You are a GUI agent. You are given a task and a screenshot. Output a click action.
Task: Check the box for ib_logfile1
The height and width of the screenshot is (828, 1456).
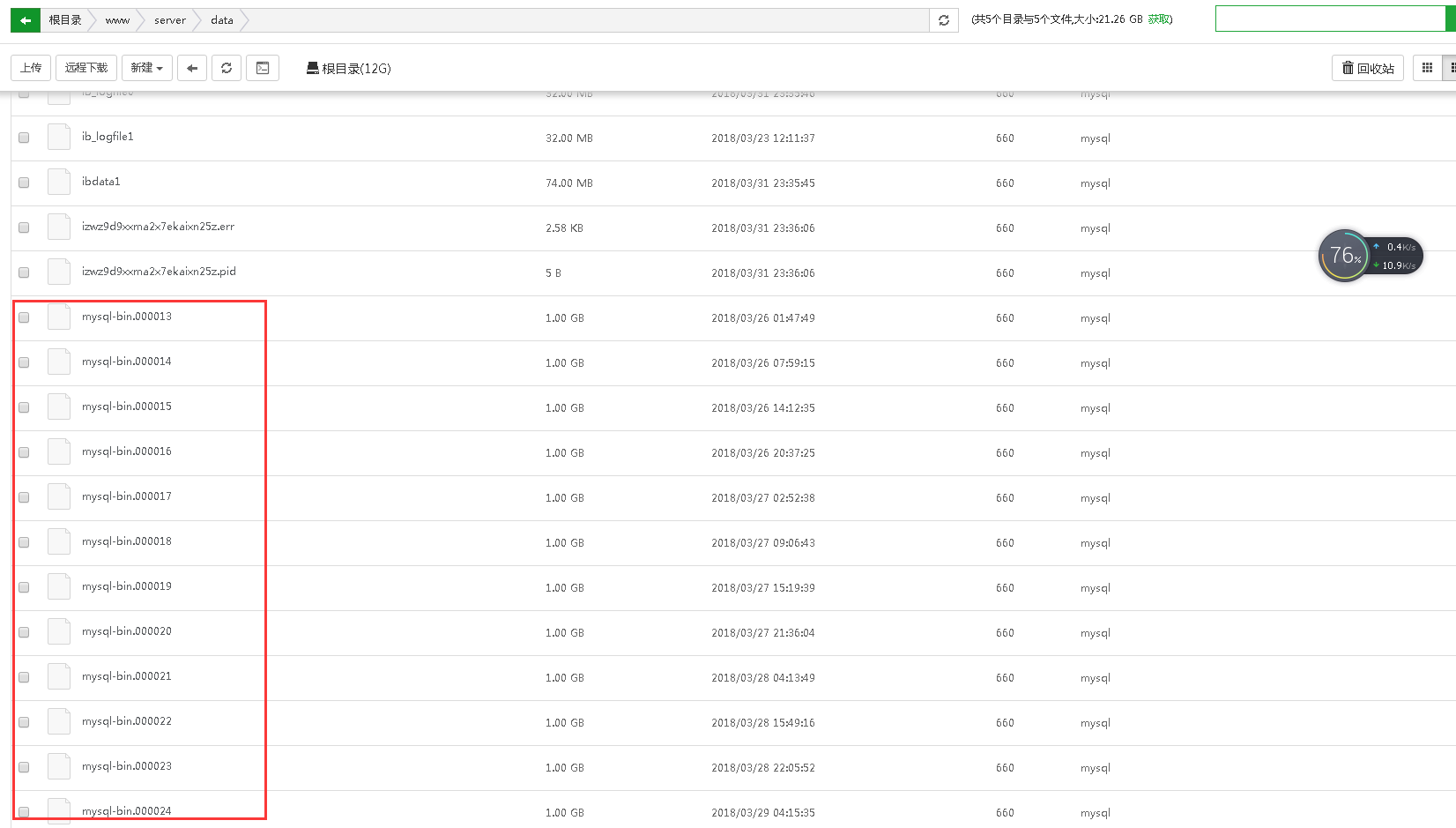coord(24,138)
